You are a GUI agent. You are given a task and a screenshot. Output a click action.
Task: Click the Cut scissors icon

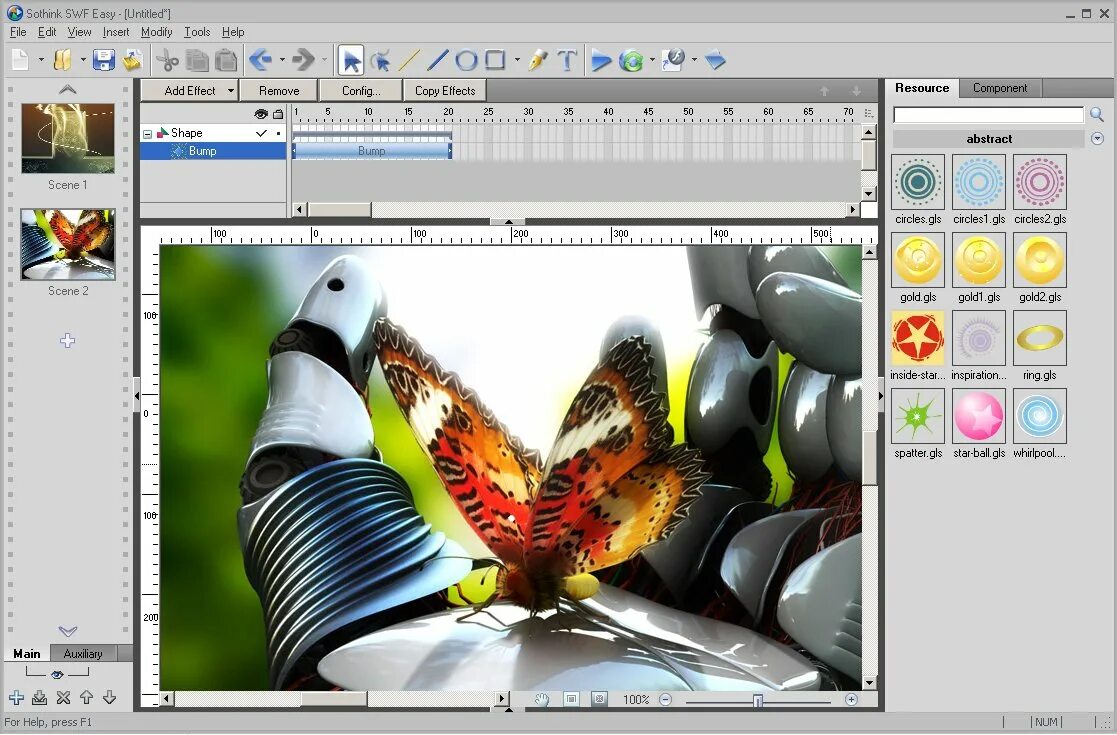tap(167, 61)
